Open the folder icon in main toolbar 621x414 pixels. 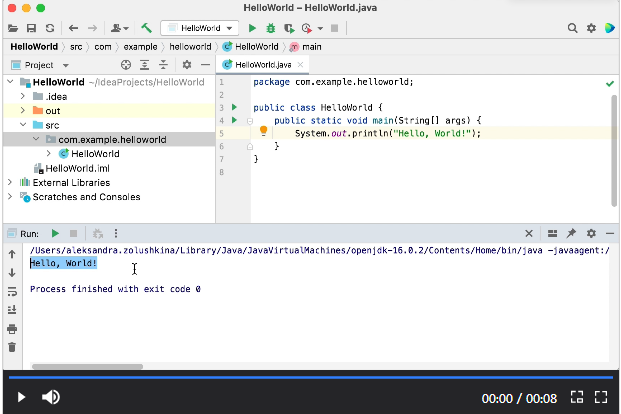point(13,28)
